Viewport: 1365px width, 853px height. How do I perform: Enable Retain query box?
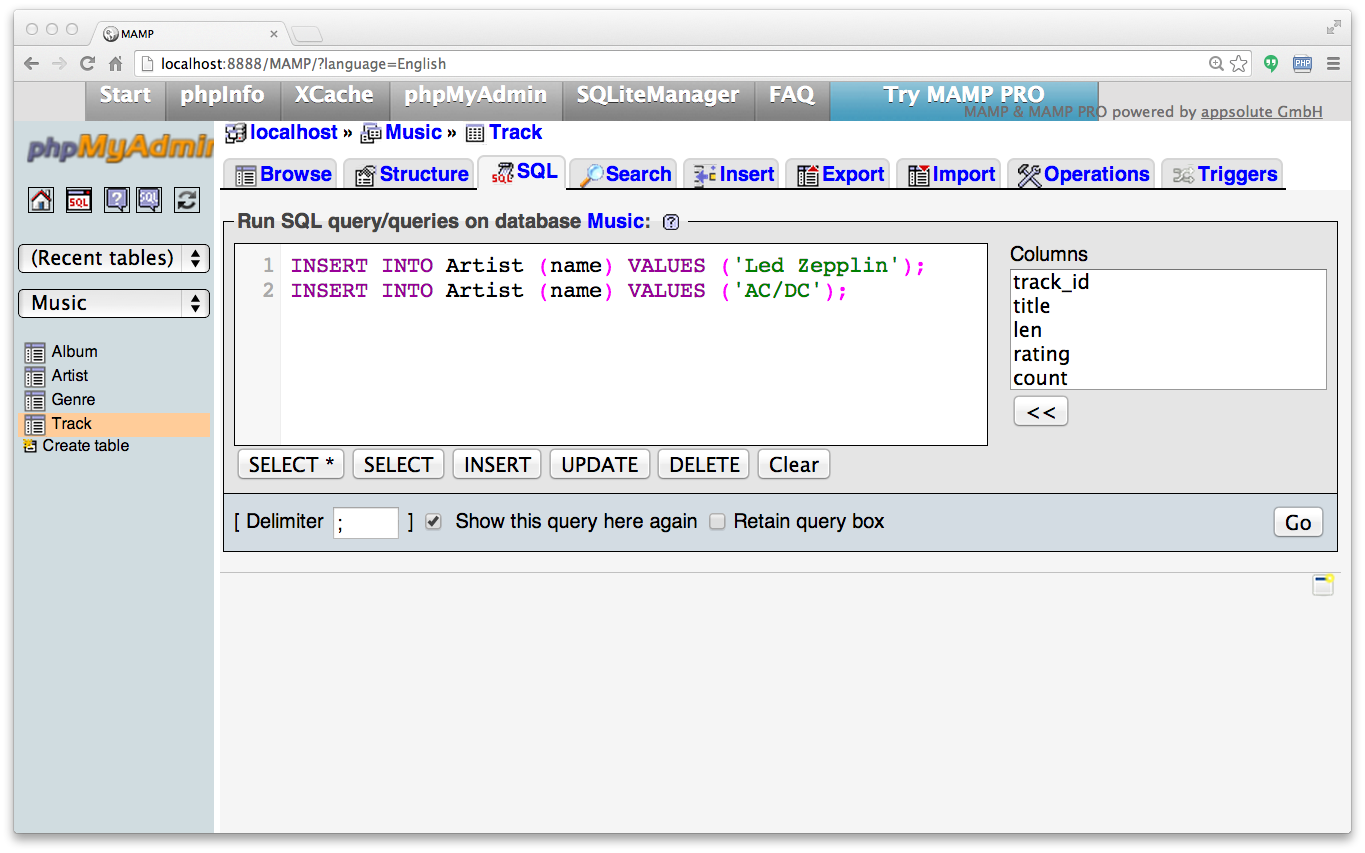click(x=717, y=522)
